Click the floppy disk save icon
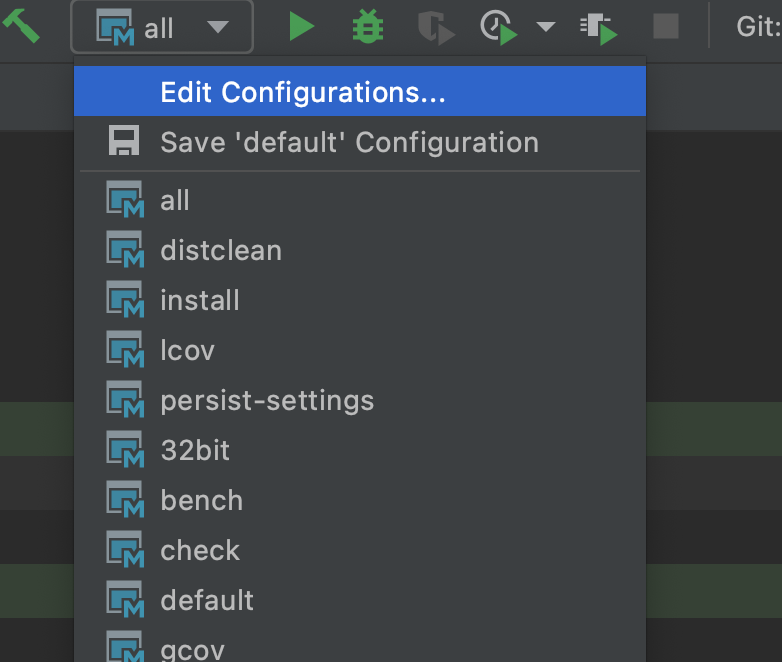 [124, 142]
